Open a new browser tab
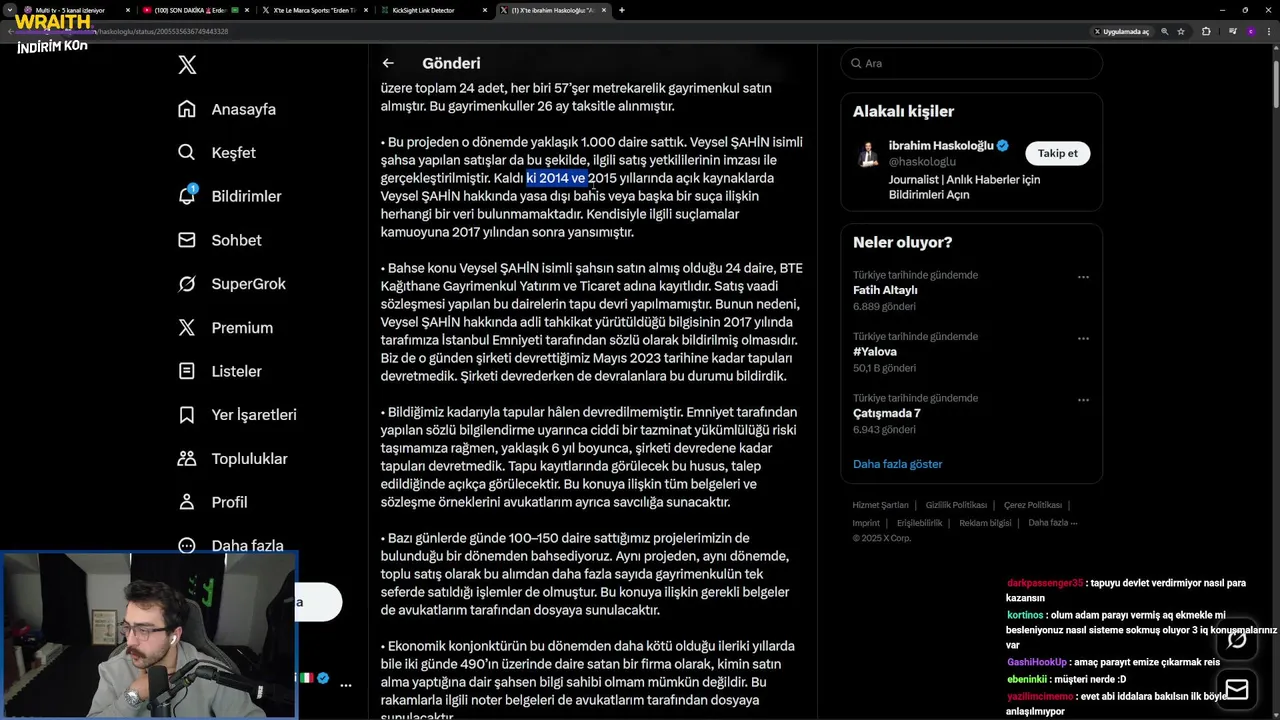The width and height of the screenshot is (1280, 720). [622, 10]
